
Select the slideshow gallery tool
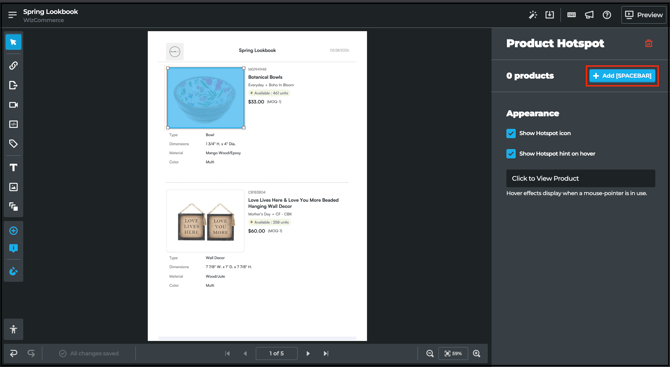pyautogui.click(x=13, y=207)
